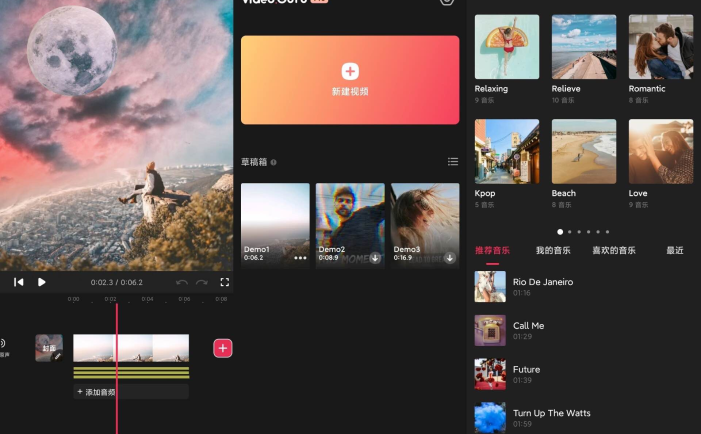Click the 草稿箱 heading
The width and height of the screenshot is (701, 434).
point(254,162)
